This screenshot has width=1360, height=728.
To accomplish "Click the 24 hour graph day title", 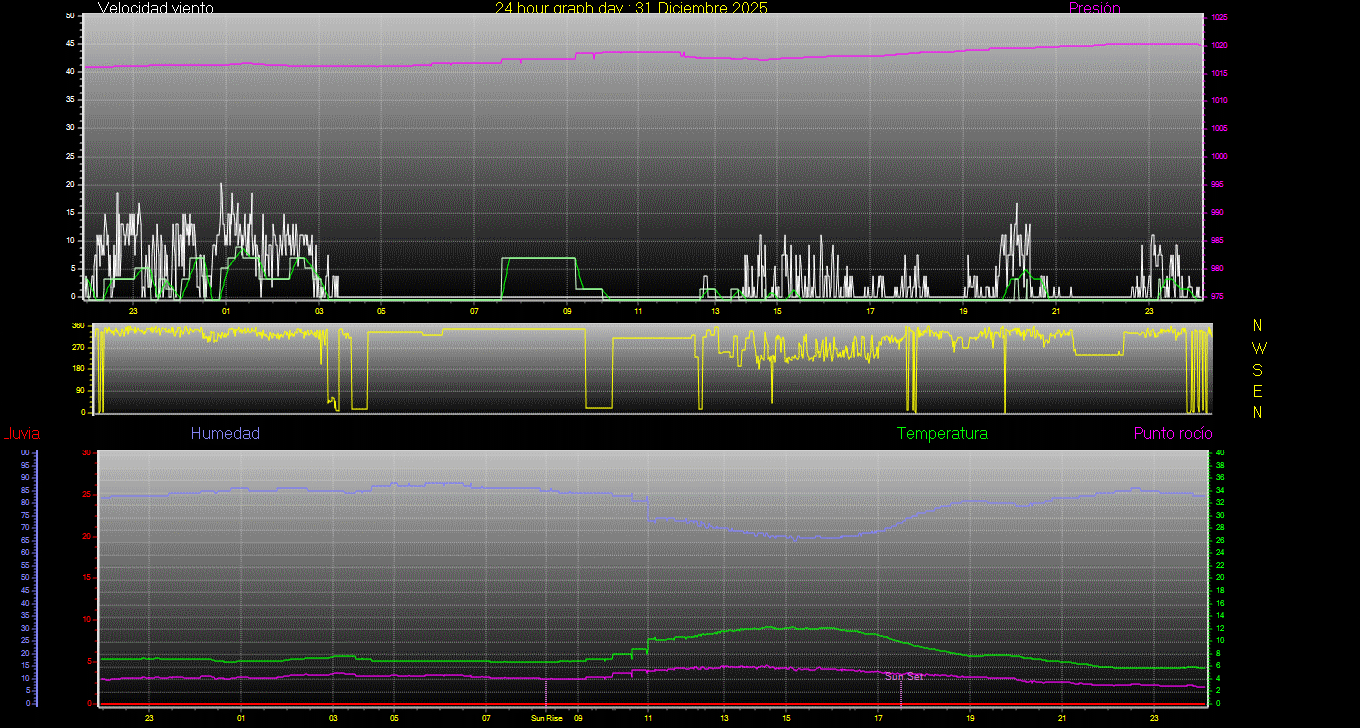I will (x=631, y=8).
